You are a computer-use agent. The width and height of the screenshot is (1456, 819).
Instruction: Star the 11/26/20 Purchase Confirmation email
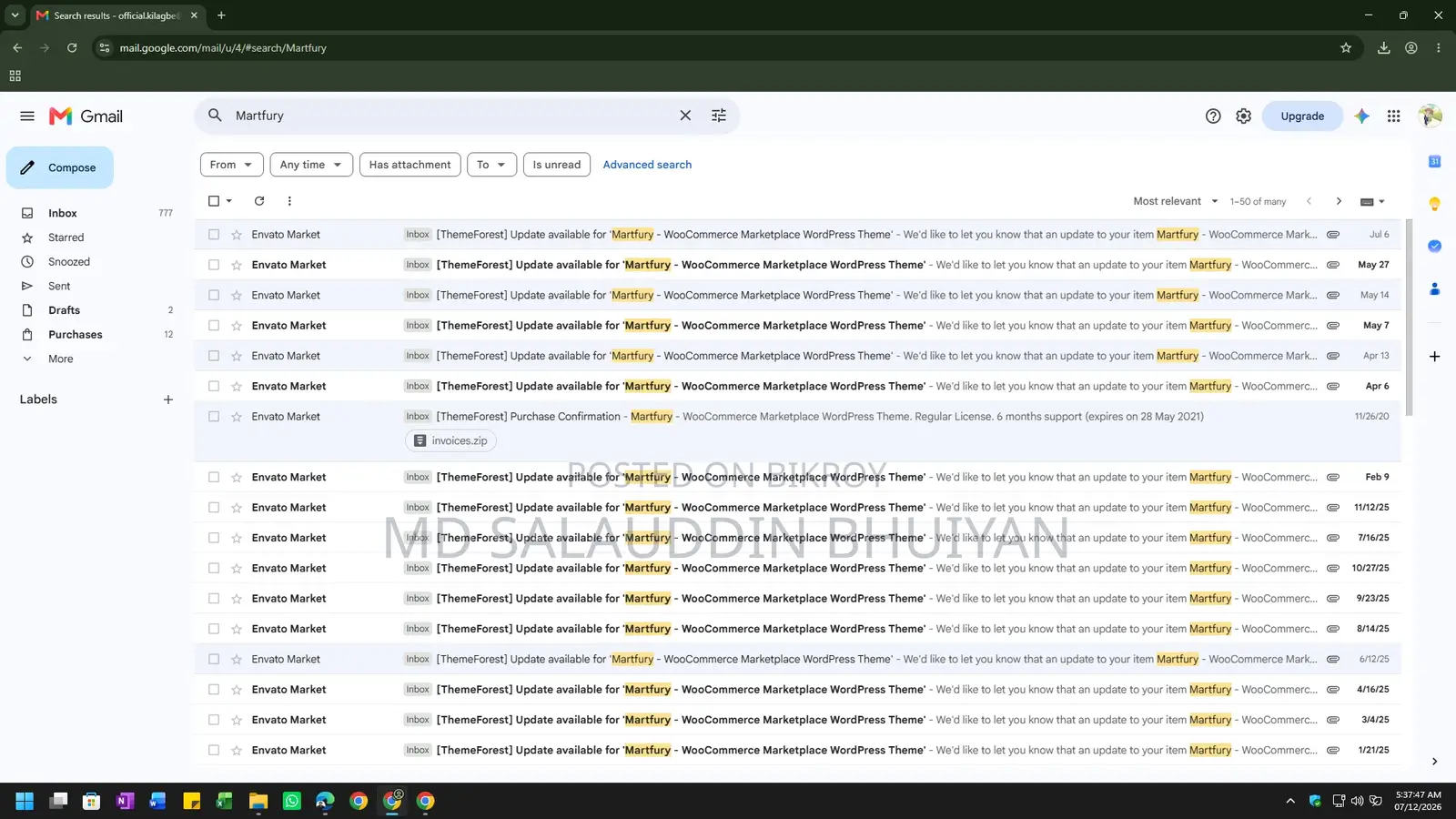click(x=237, y=417)
